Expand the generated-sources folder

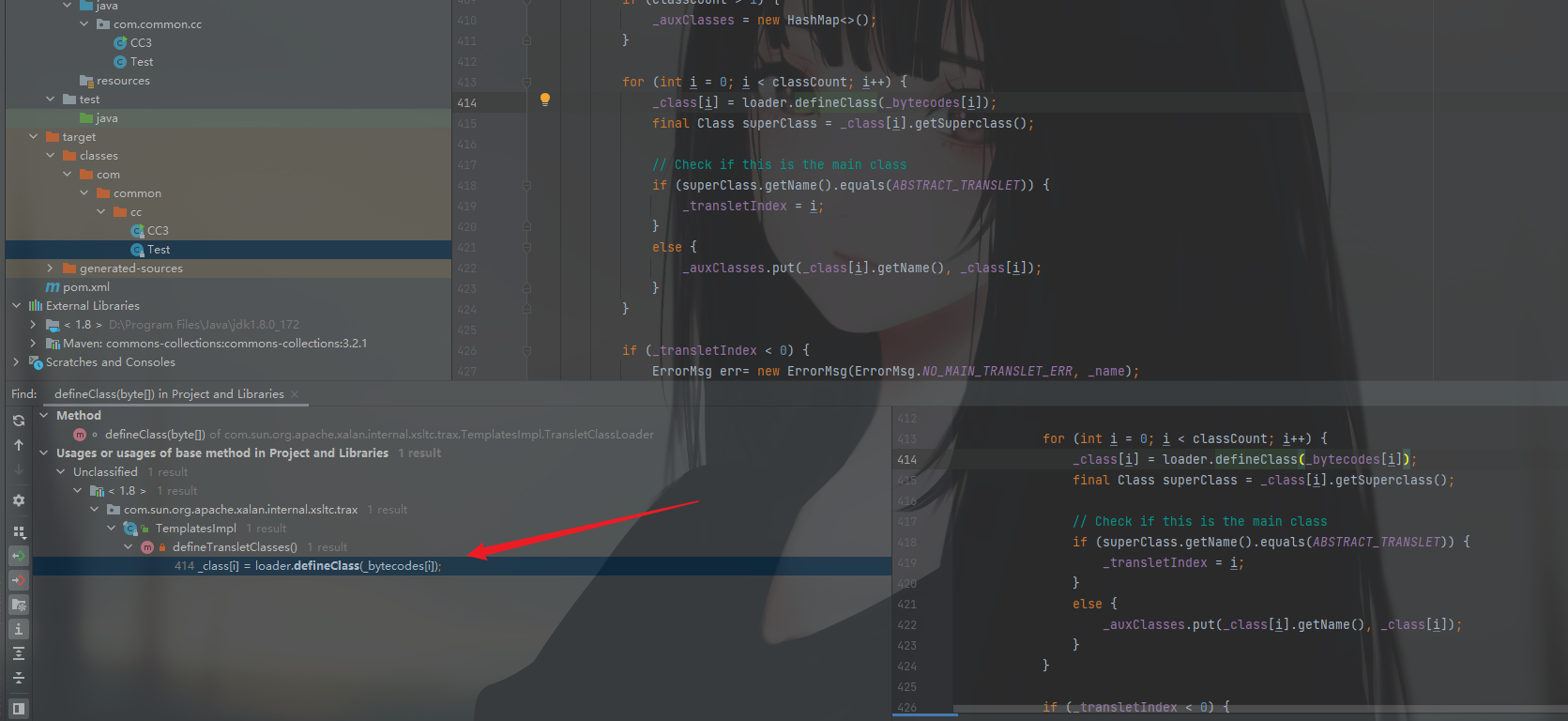click(51, 268)
